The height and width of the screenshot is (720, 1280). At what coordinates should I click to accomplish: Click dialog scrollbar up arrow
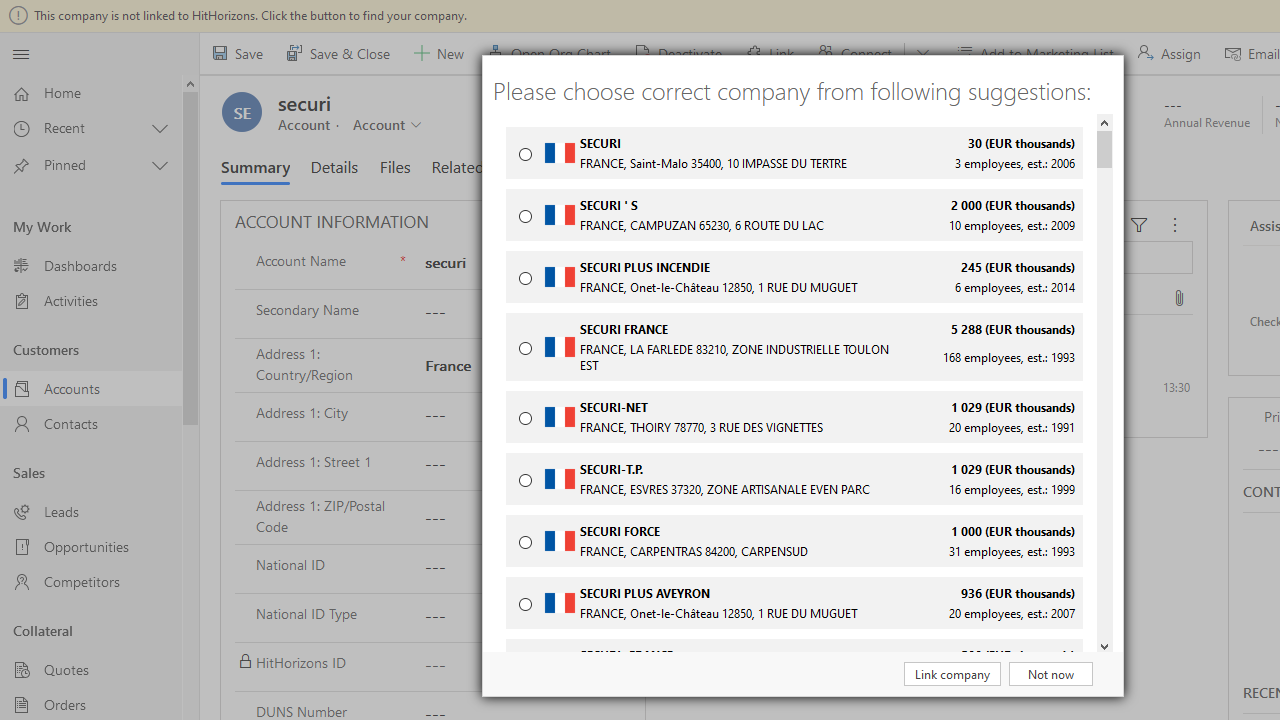(1104, 123)
